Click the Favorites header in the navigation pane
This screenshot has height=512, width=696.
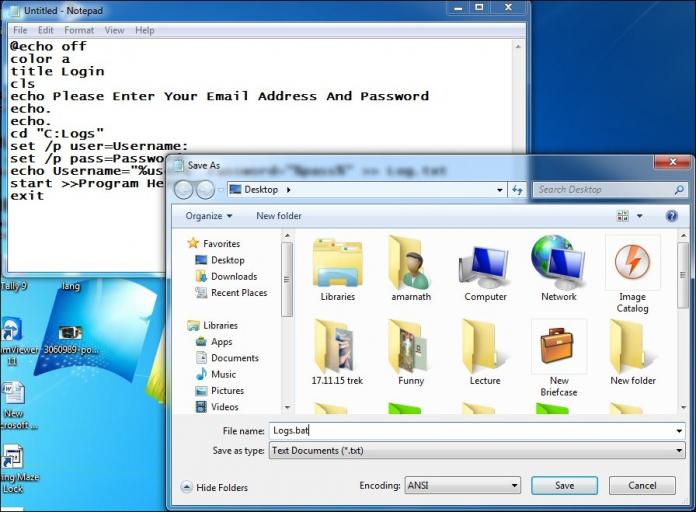pos(214,243)
